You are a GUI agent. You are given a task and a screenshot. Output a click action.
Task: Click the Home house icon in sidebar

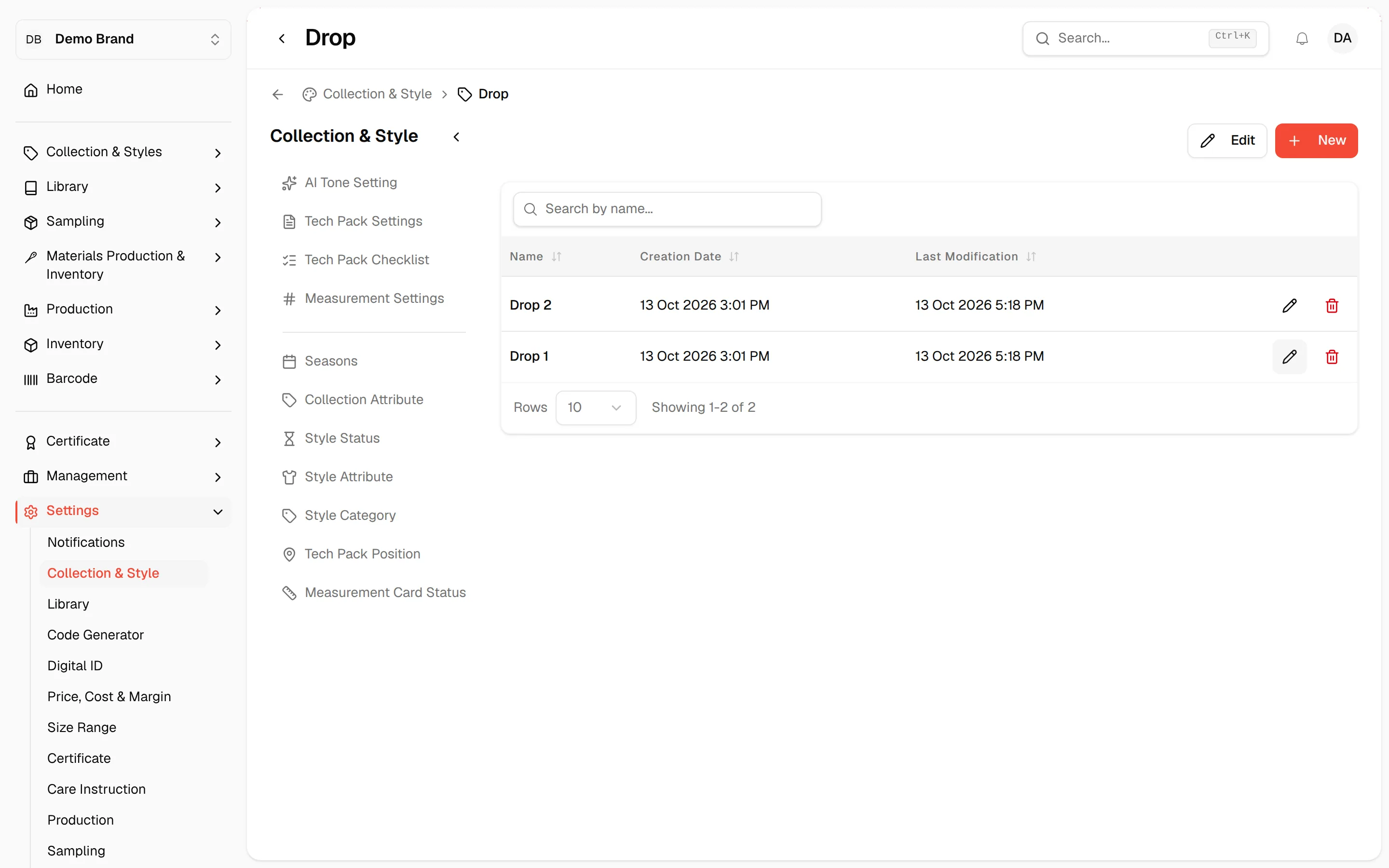31,90
